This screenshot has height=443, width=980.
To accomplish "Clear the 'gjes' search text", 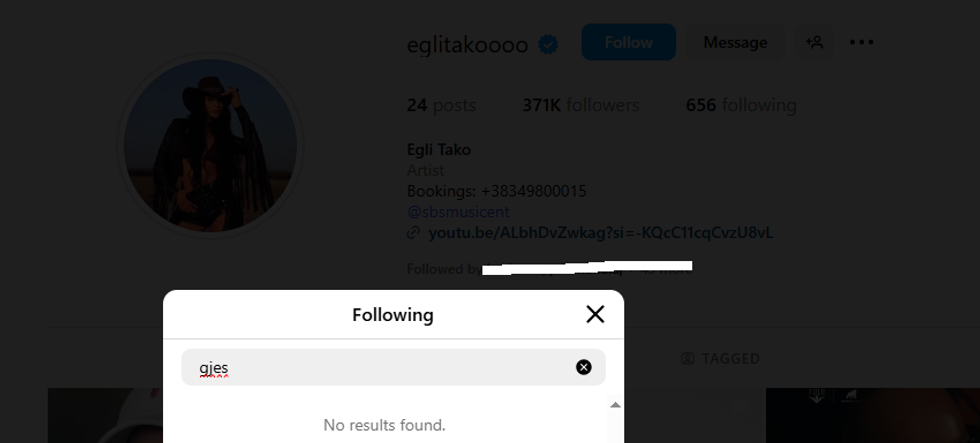I will (x=584, y=367).
